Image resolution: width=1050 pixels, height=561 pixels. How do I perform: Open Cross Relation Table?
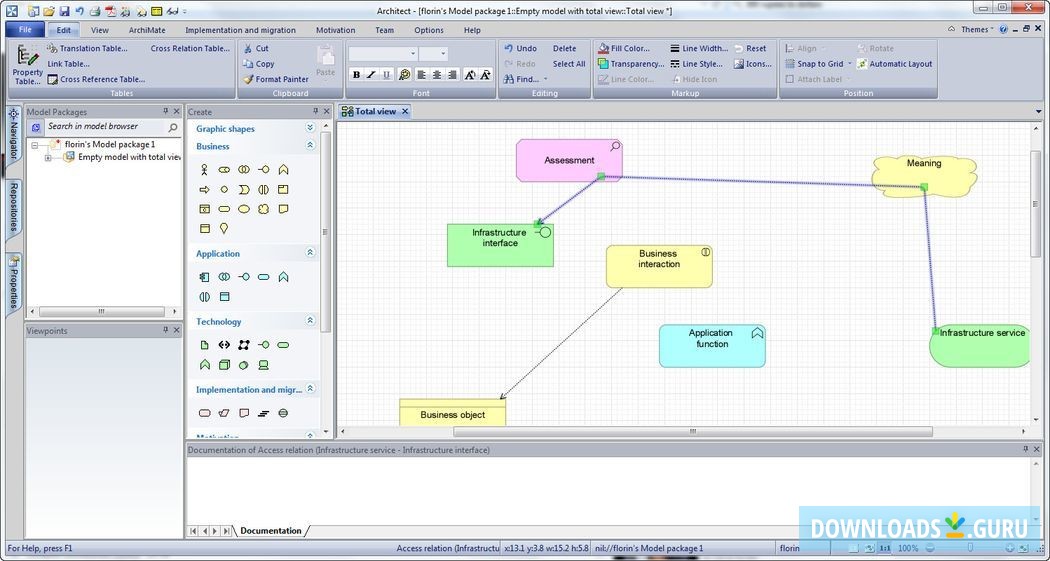tap(190, 48)
